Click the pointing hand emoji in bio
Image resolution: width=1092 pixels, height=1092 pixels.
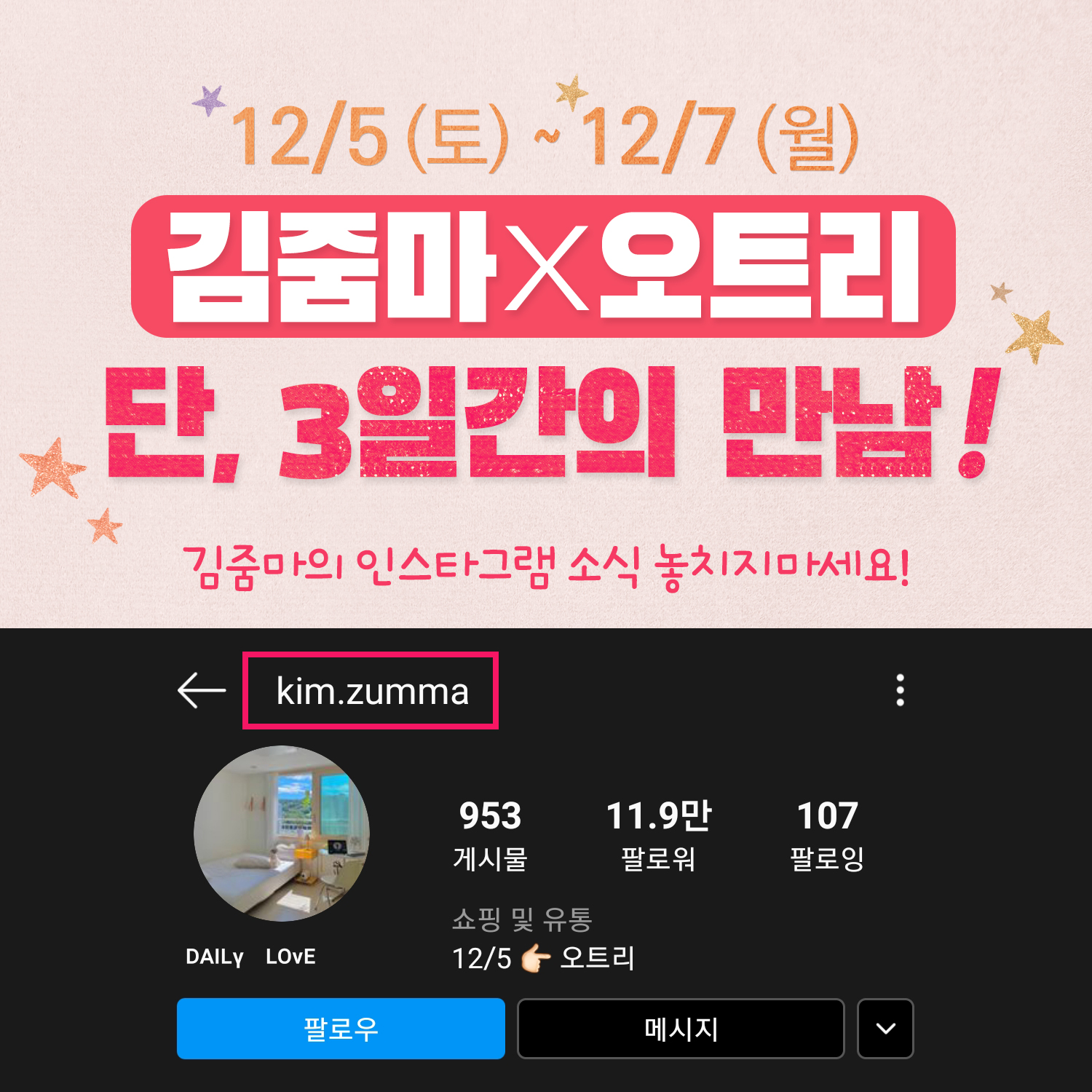coord(536,959)
